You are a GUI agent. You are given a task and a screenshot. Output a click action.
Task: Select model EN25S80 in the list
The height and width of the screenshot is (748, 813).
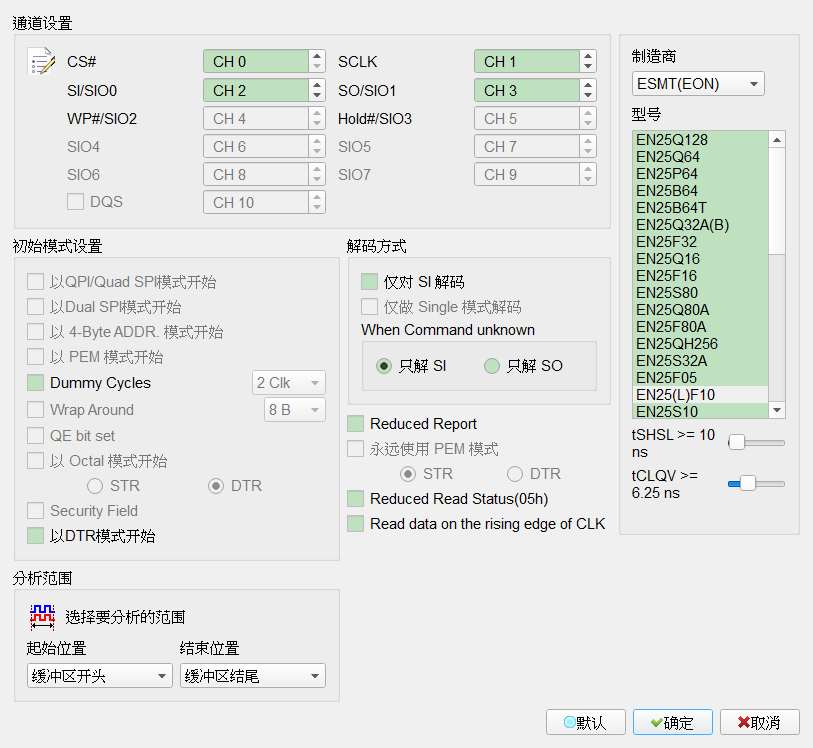tap(700, 293)
